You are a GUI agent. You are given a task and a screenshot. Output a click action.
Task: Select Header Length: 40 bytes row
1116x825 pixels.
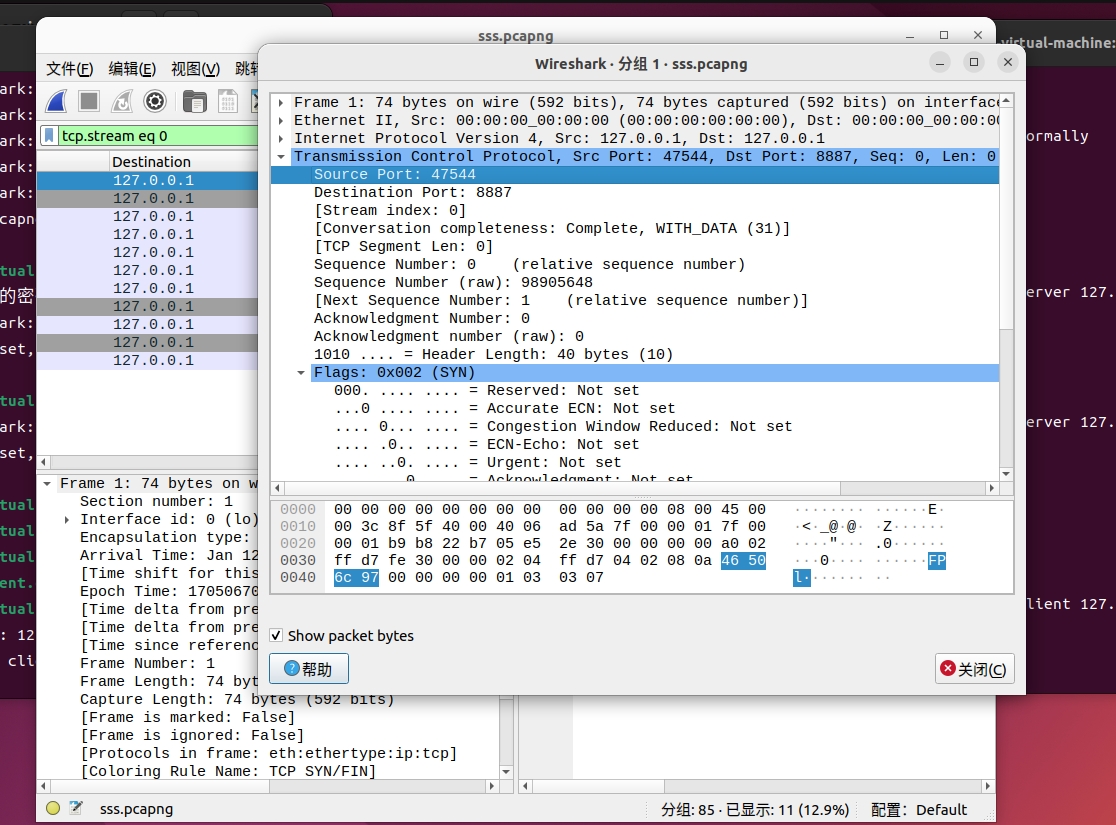click(635, 354)
